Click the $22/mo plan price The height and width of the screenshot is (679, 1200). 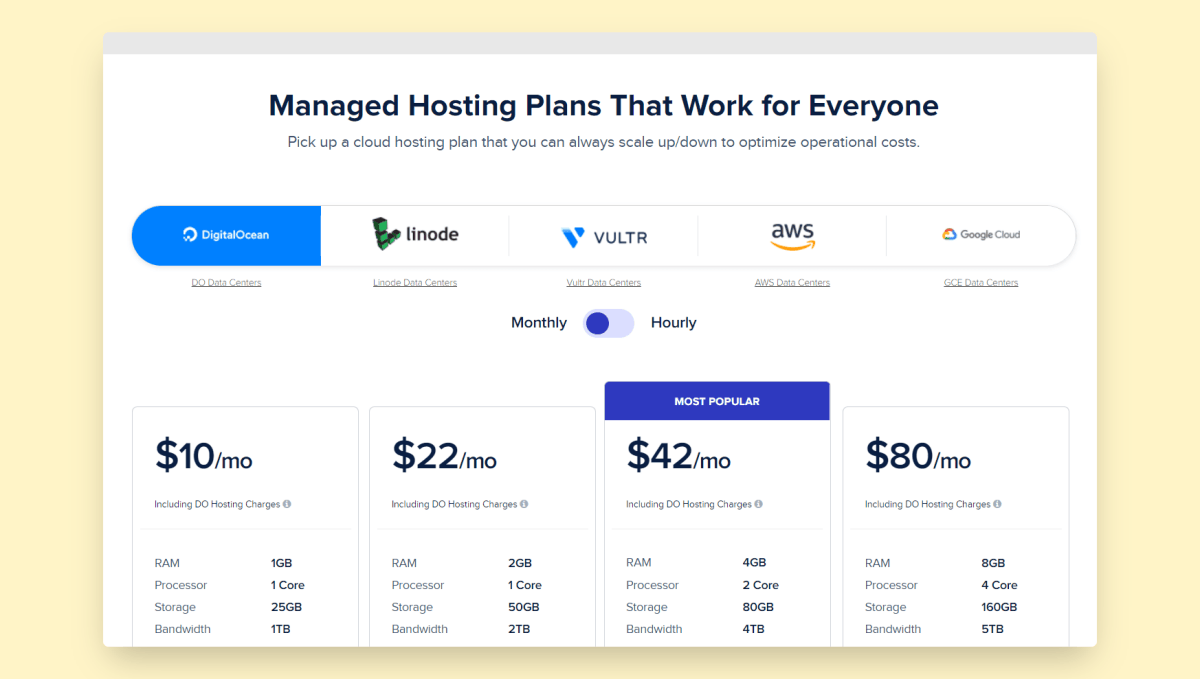pos(444,456)
